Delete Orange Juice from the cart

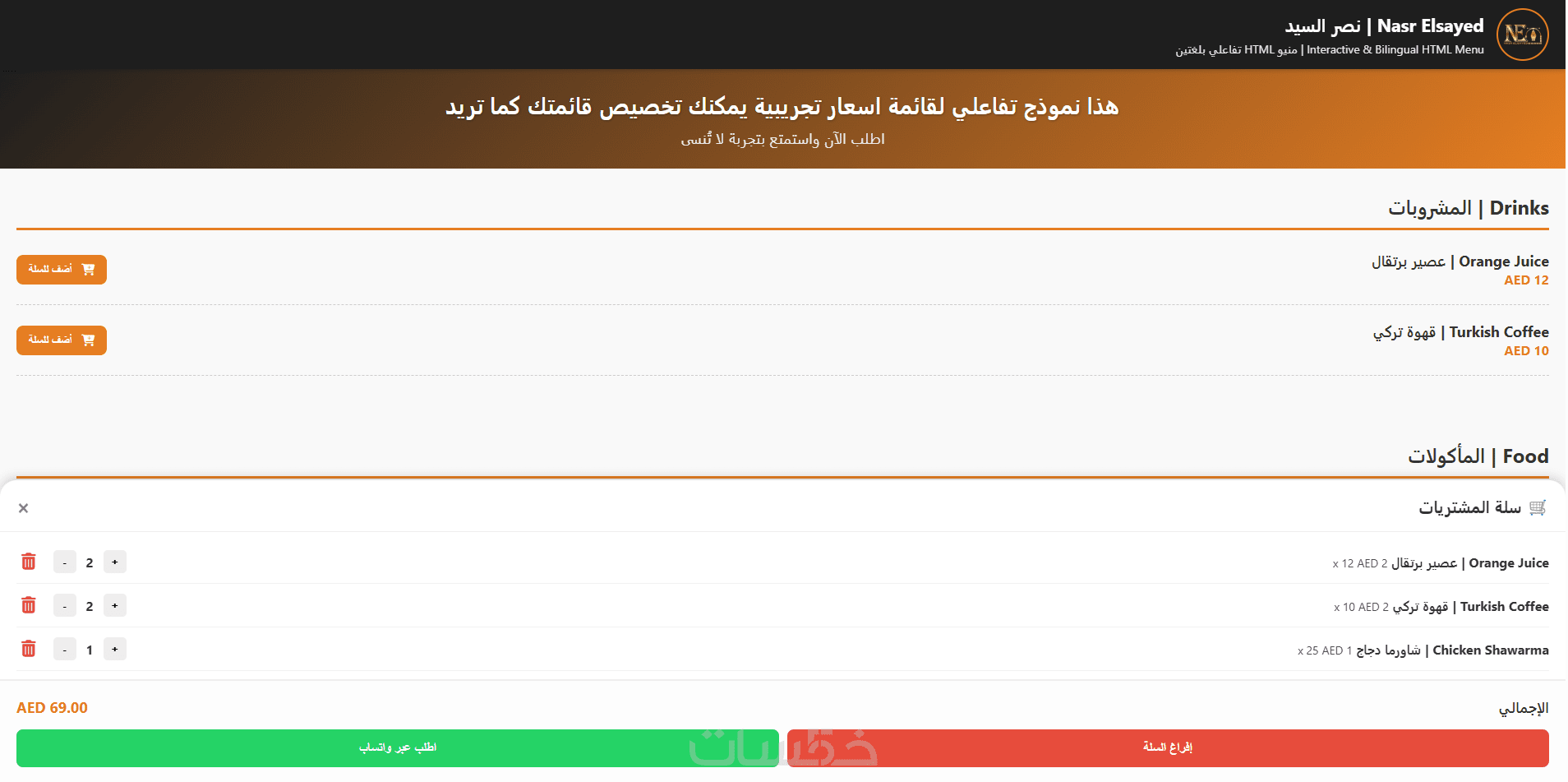[x=29, y=562]
